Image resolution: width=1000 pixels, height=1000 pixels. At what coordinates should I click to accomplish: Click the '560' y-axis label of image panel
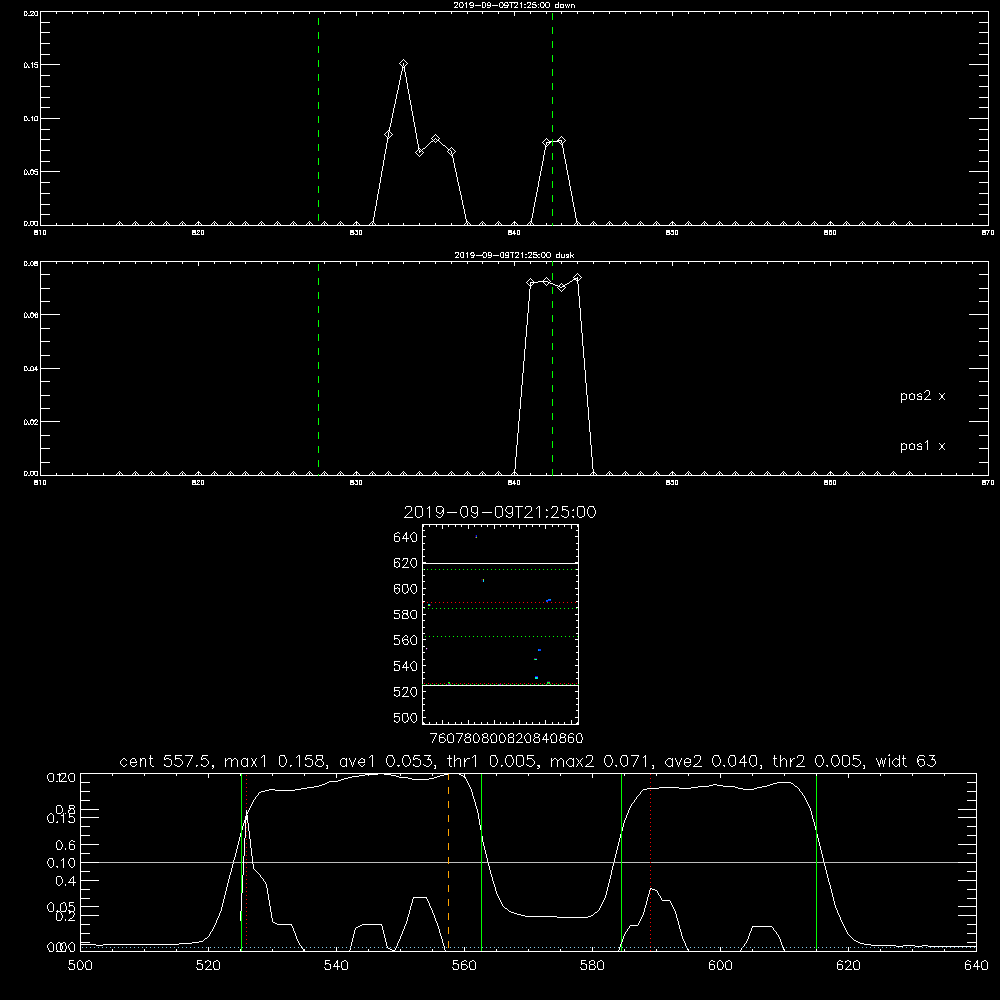406,640
